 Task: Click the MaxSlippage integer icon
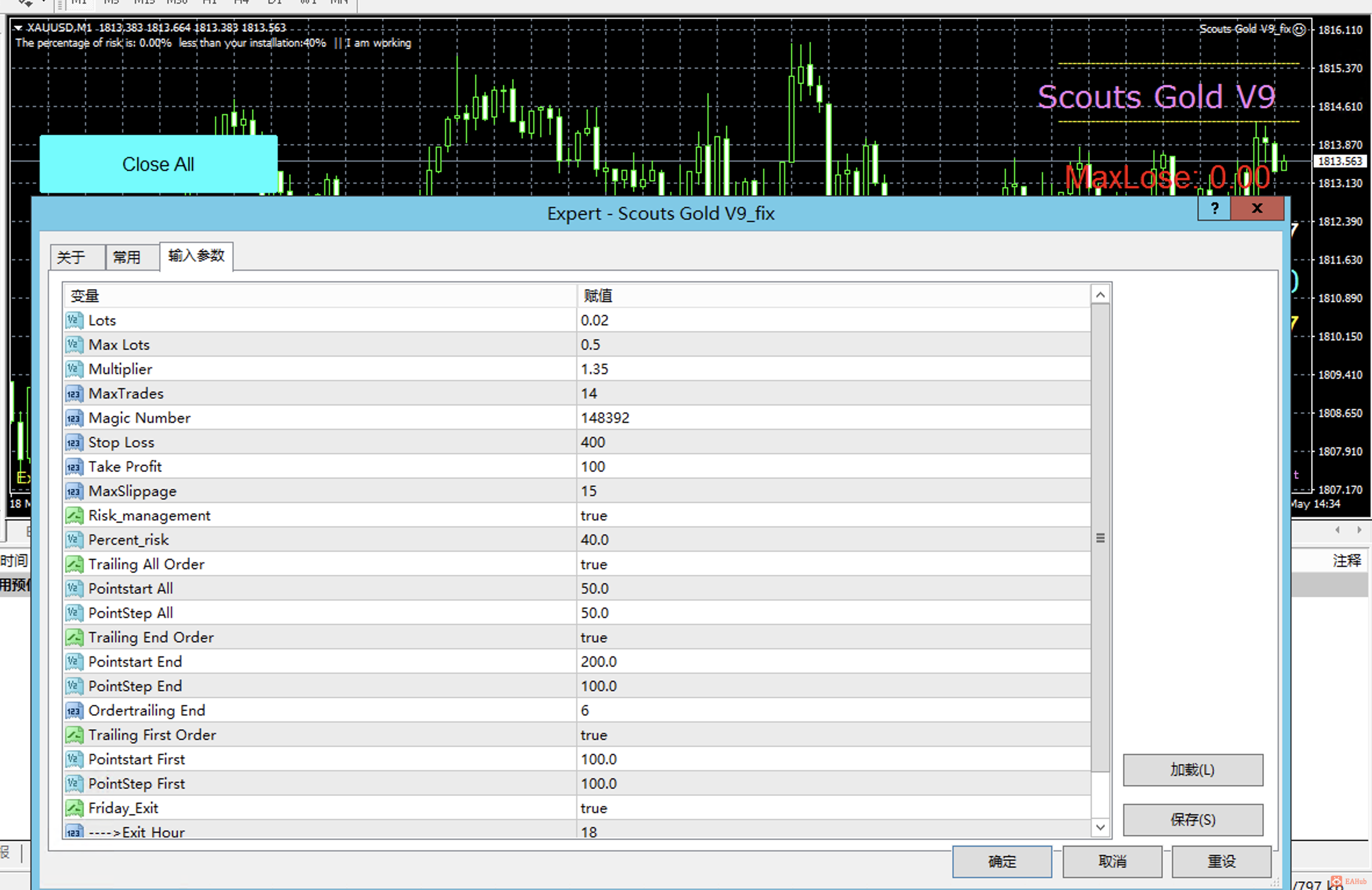[x=74, y=491]
